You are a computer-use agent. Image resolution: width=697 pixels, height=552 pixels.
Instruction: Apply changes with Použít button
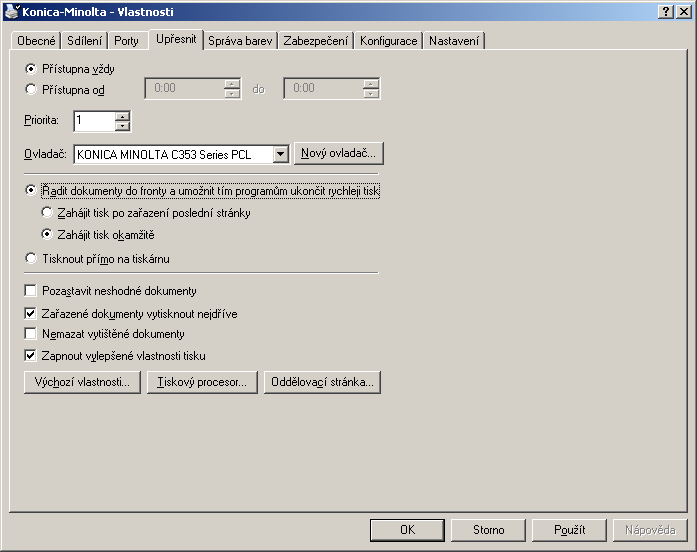pos(569,530)
